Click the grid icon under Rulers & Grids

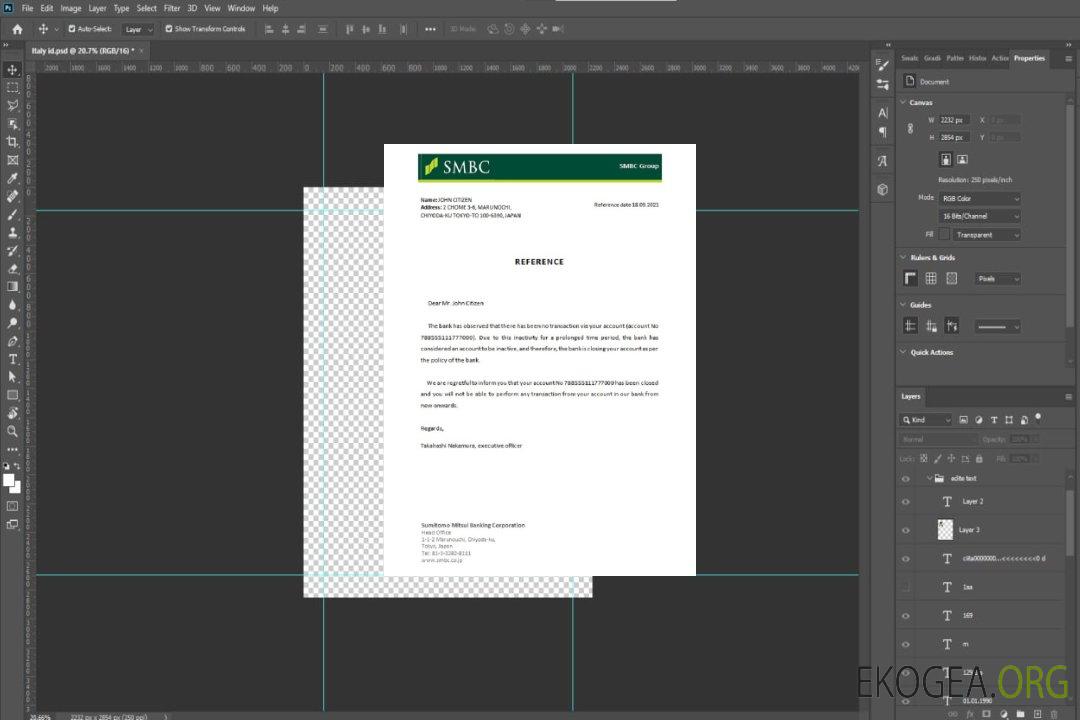pyautogui.click(x=931, y=278)
